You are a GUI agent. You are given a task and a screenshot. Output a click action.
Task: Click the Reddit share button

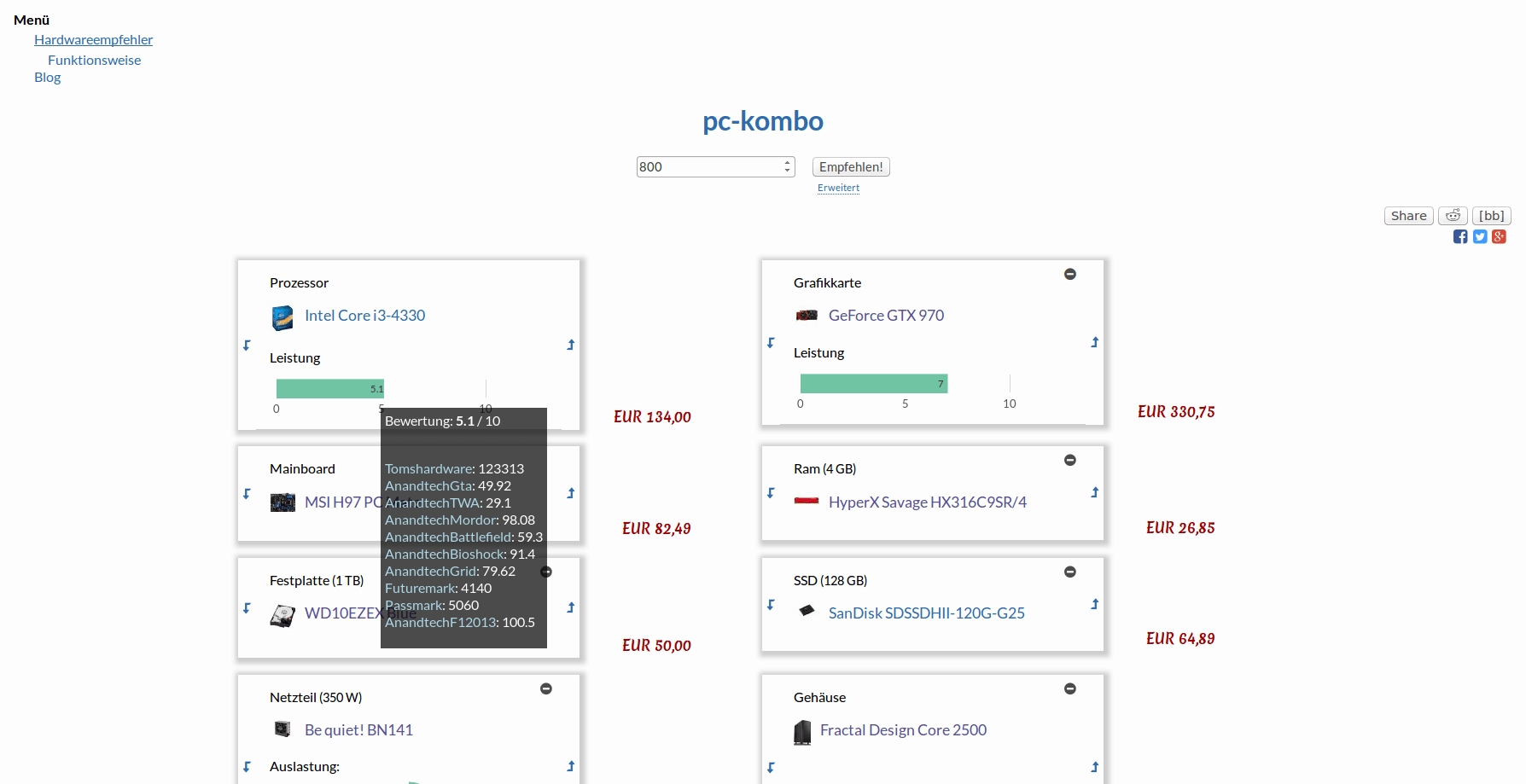pyautogui.click(x=1453, y=216)
